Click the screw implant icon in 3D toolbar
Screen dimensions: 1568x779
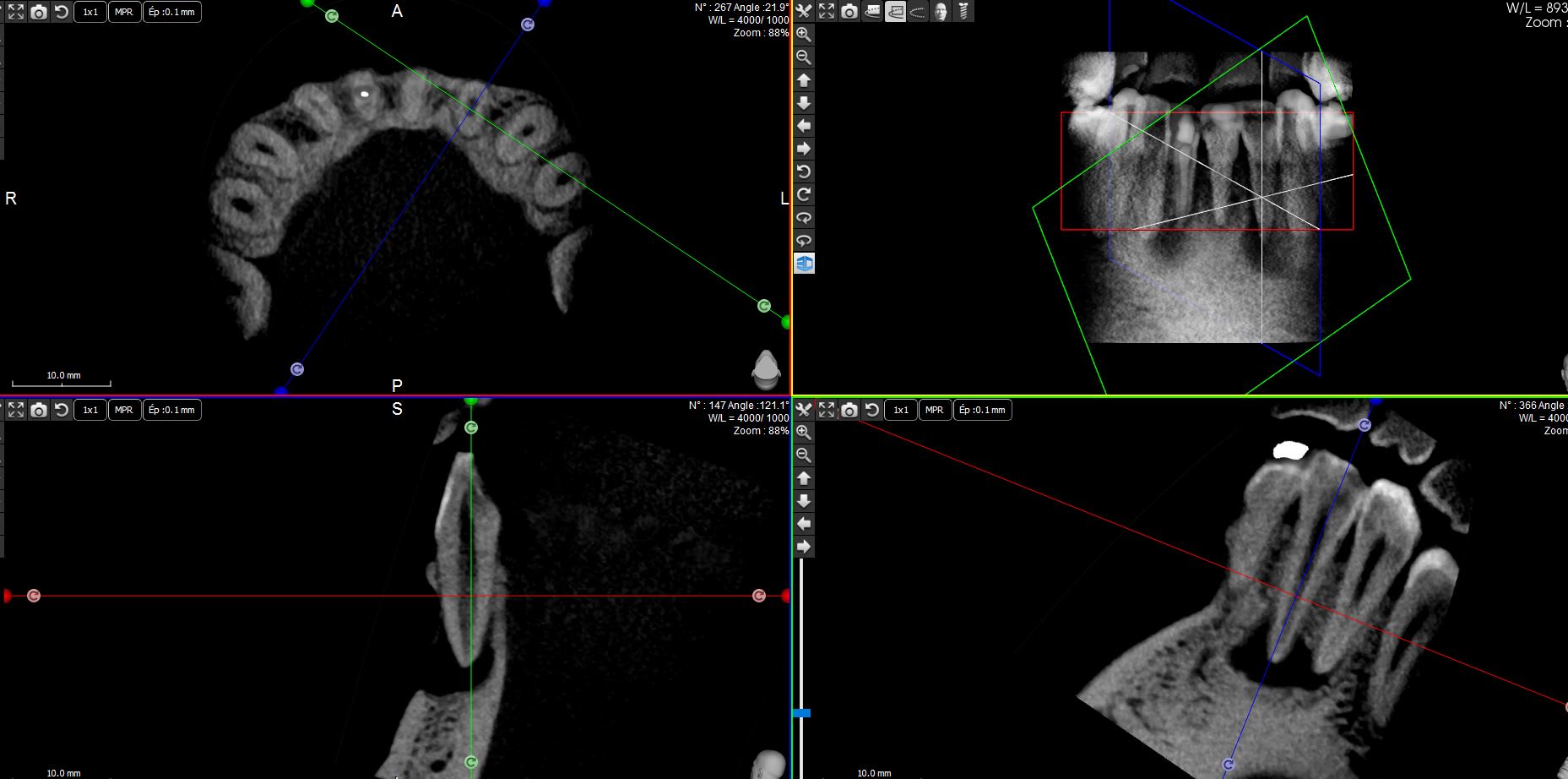point(963,11)
